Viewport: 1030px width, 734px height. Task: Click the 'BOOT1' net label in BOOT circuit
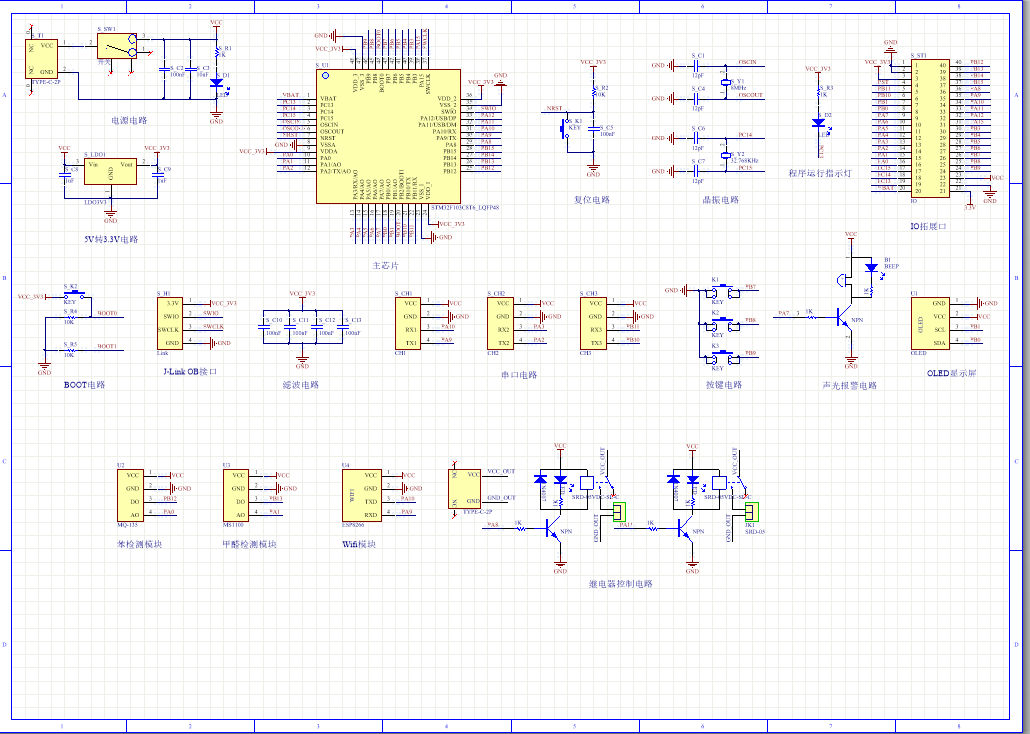pos(108,346)
